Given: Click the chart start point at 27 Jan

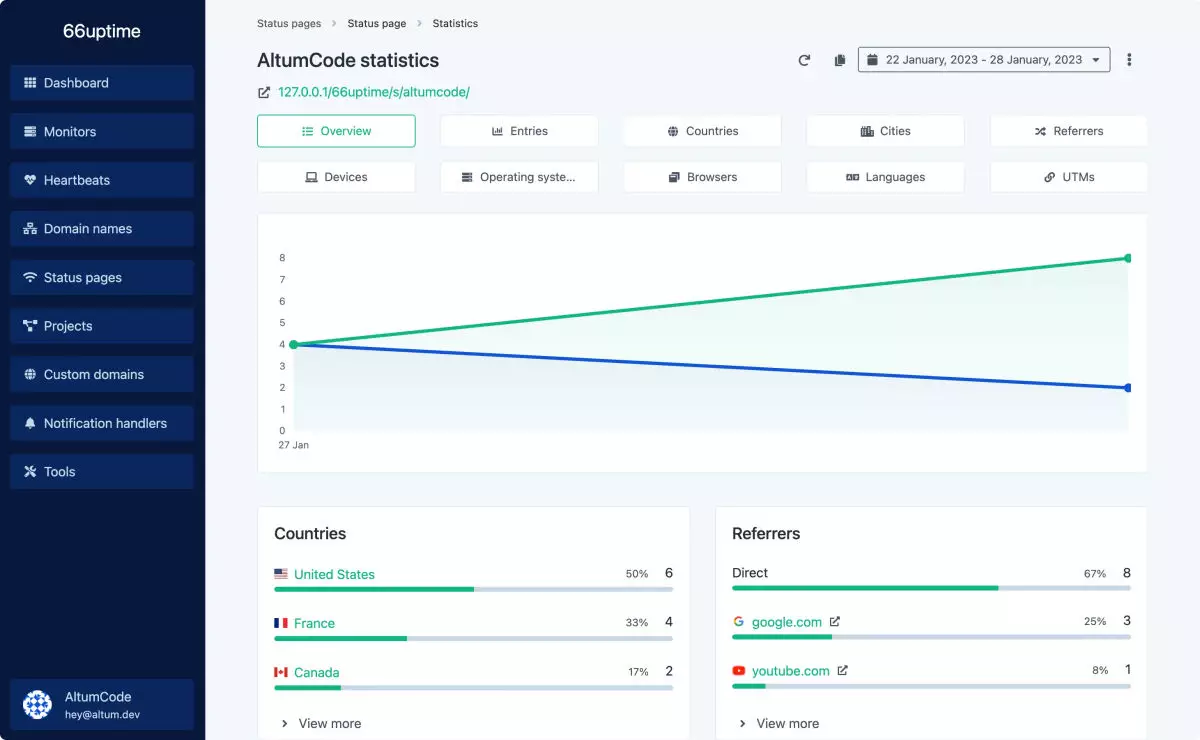Looking at the screenshot, I should pos(293,344).
